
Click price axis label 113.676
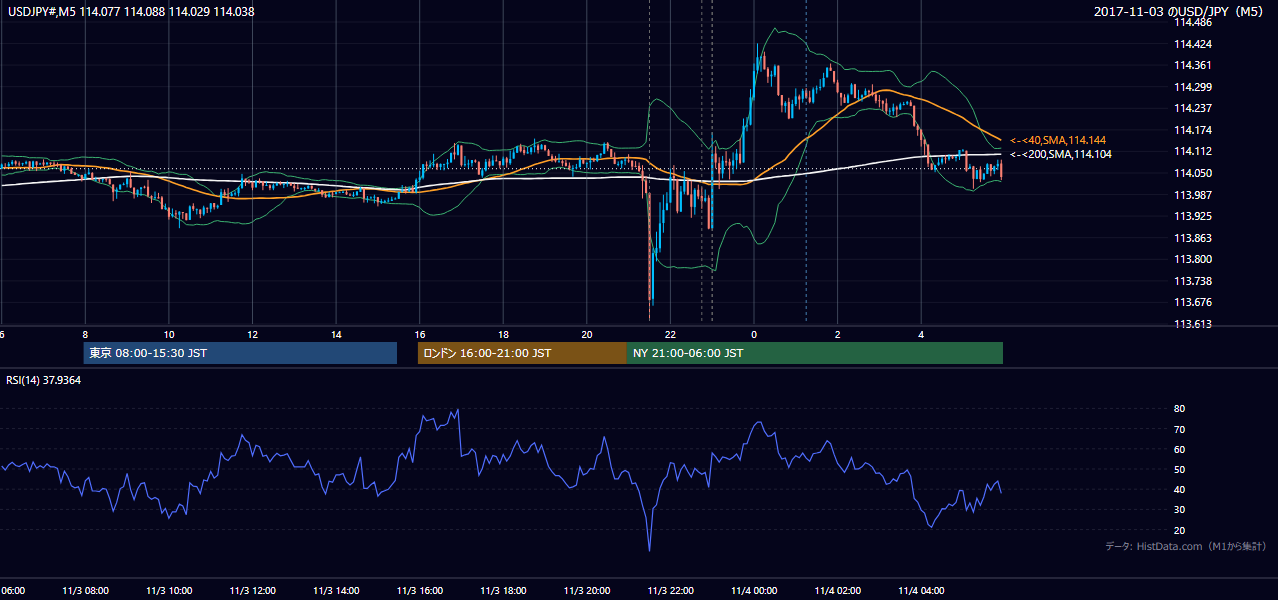pos(1193,302)
